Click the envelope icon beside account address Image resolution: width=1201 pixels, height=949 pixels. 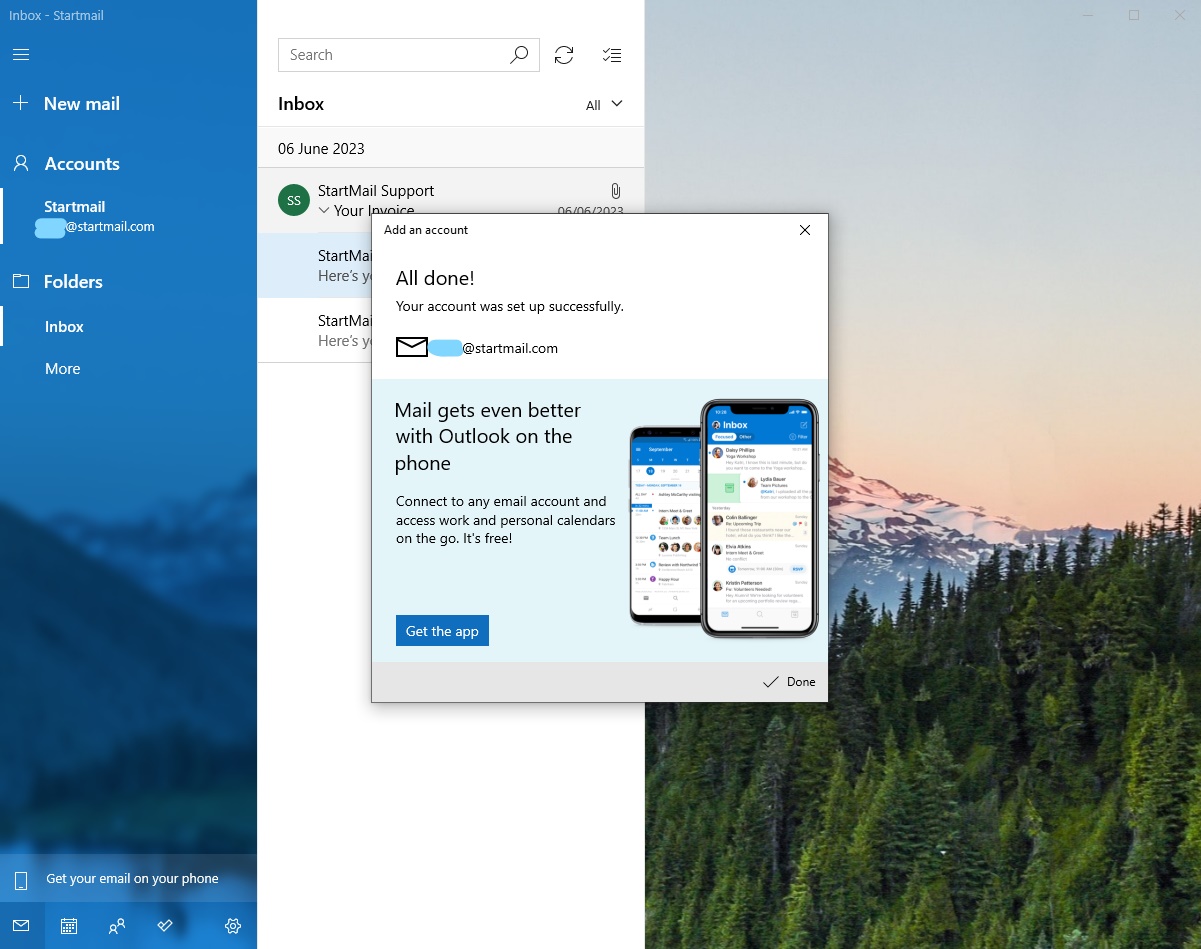[x=412, y=348]
